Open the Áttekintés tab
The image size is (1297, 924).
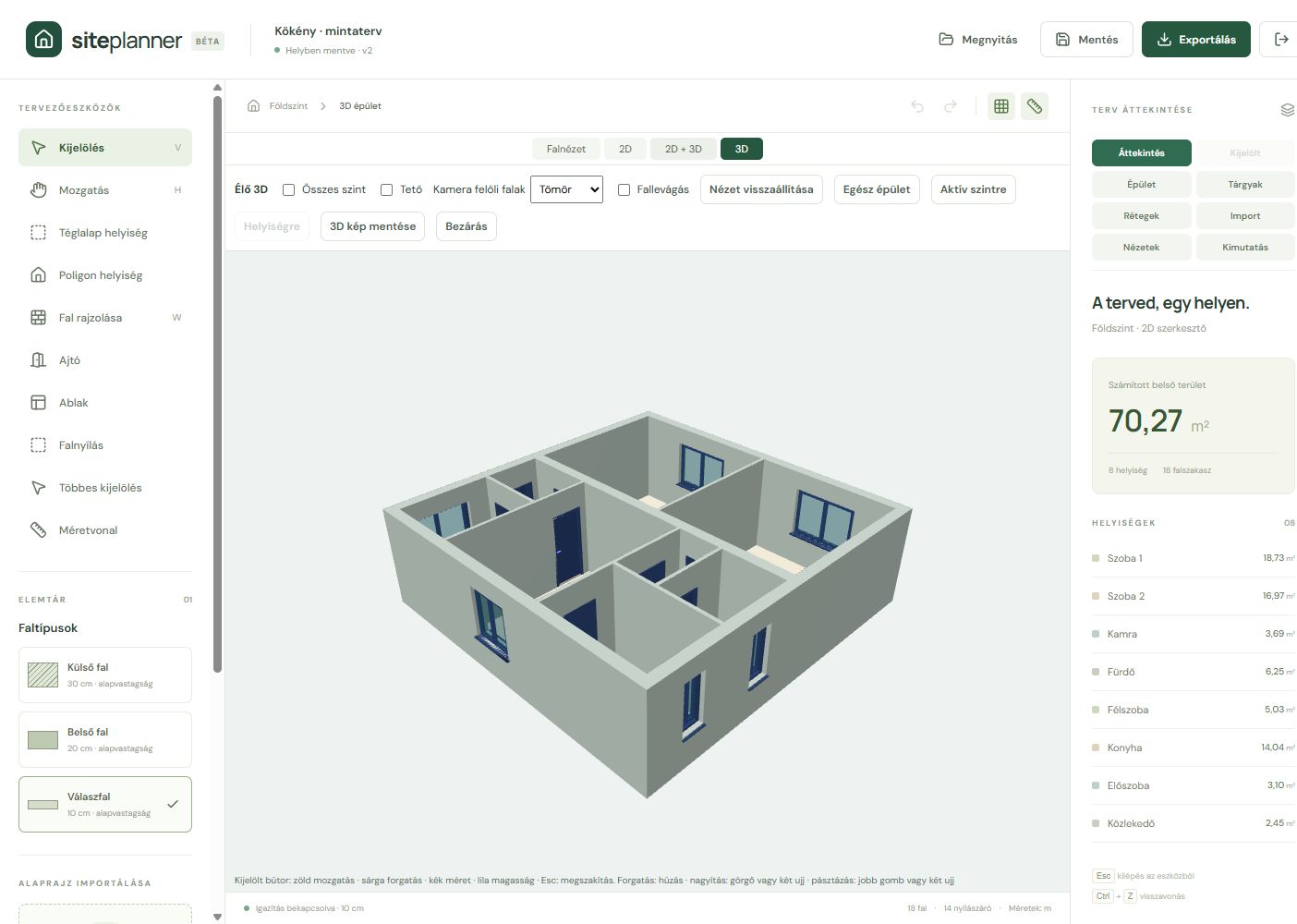[1142, 152]
